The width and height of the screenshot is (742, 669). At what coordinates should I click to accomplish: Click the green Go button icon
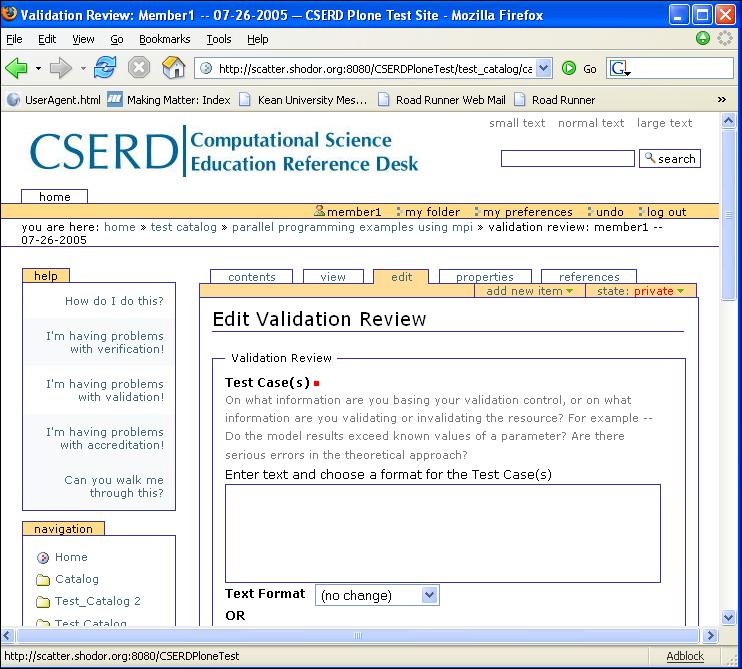click(569, 68)
